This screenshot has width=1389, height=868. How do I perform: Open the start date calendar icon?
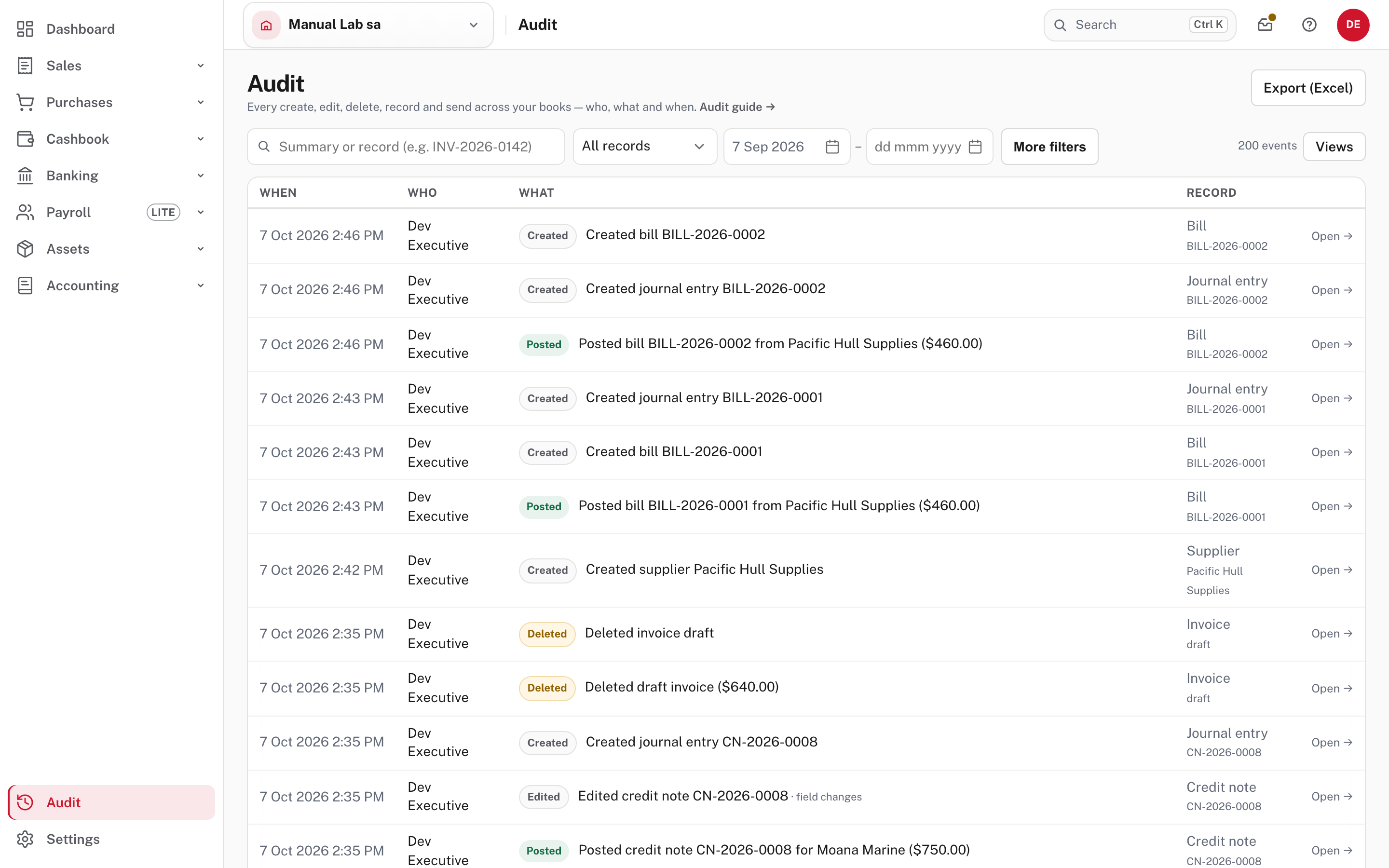point(832,147)
